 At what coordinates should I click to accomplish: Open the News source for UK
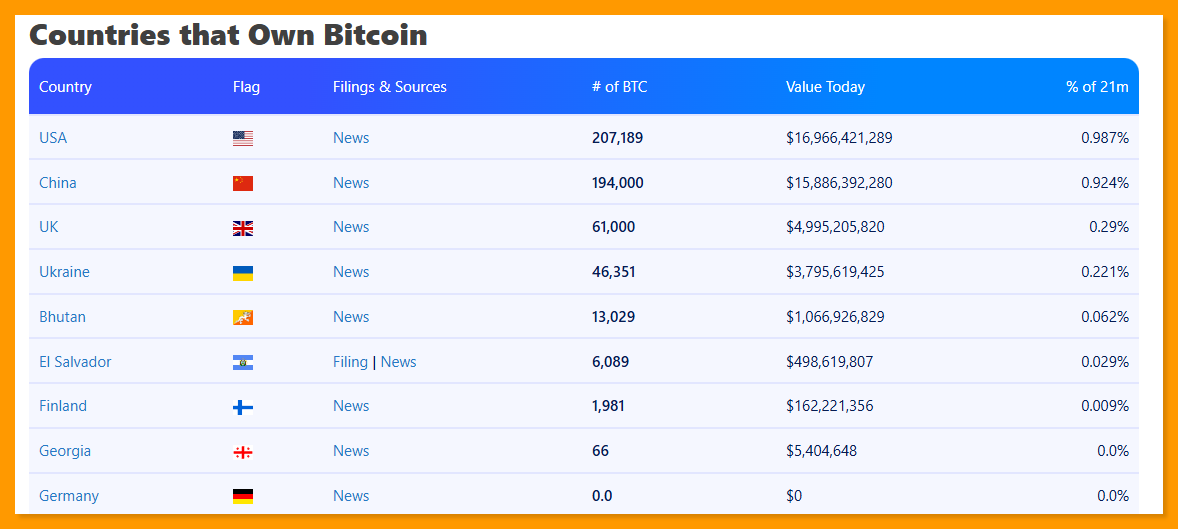coord(351,227)
